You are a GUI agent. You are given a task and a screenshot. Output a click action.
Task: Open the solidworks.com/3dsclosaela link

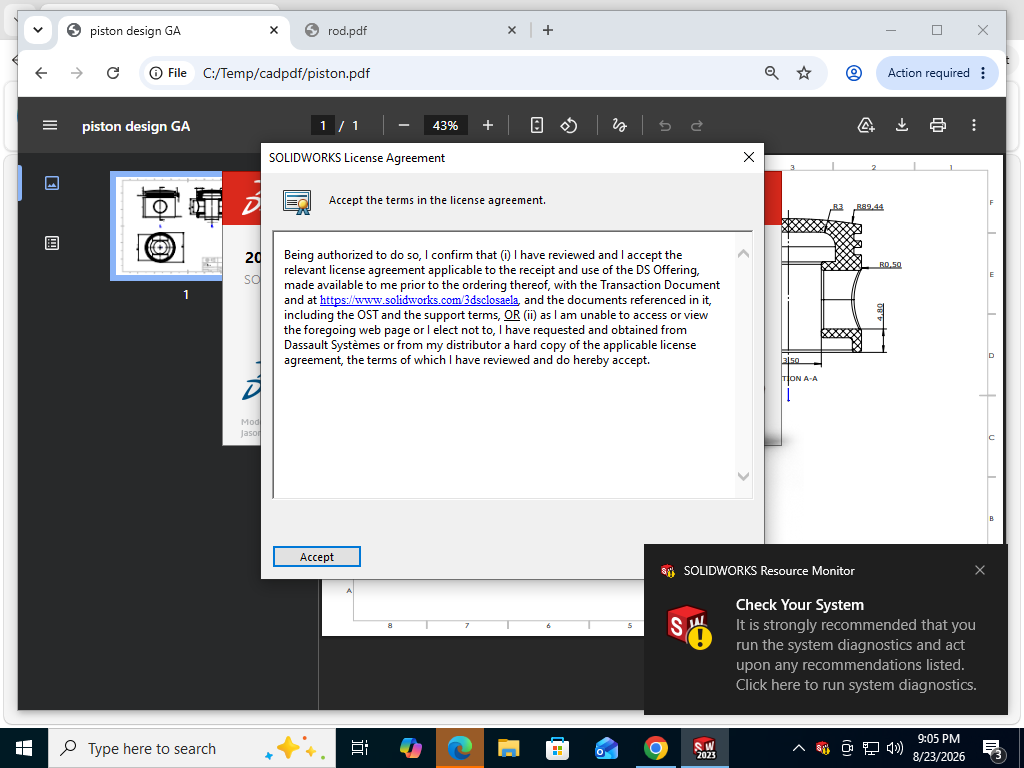click(419, 300)
